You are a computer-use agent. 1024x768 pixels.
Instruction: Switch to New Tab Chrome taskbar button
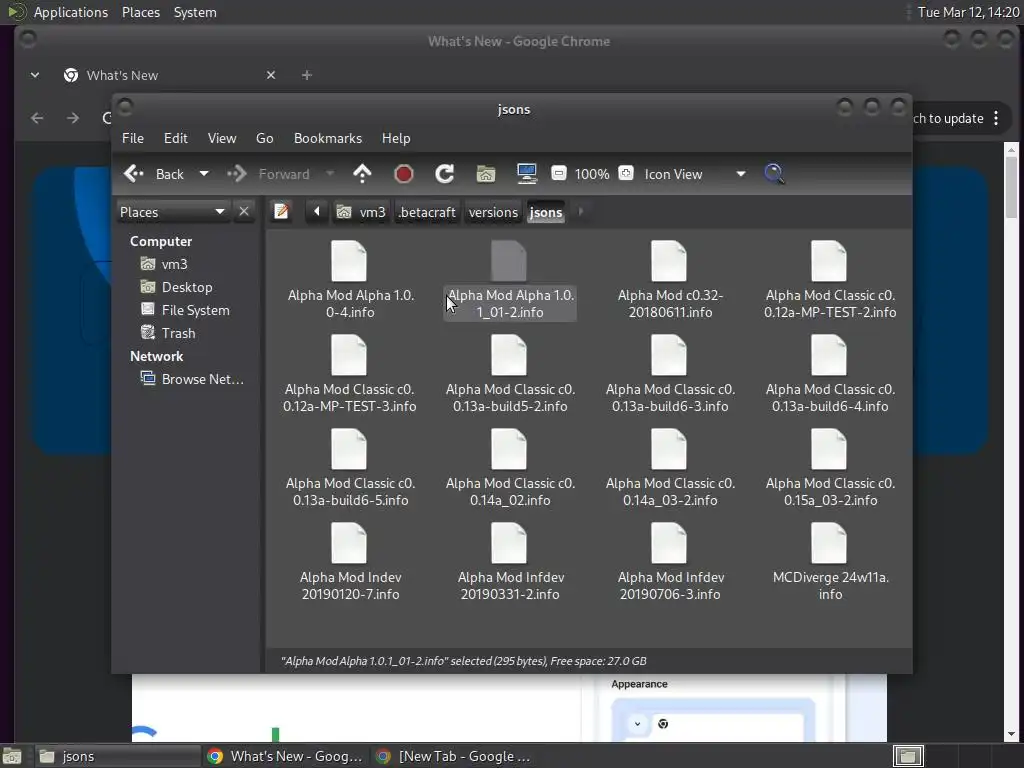pyautogui.click(x=454, y=756)
